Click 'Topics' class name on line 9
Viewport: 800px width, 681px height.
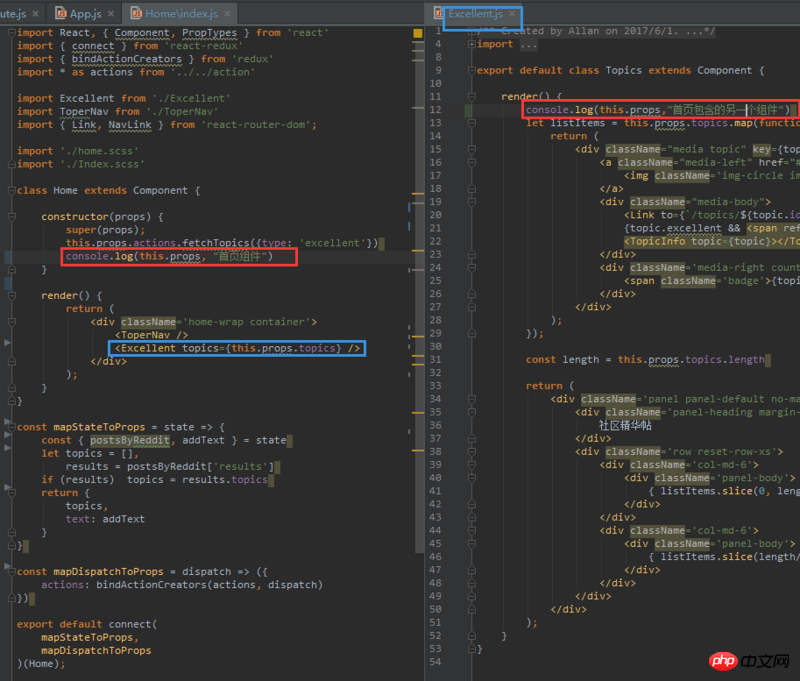tap(623, 70)
